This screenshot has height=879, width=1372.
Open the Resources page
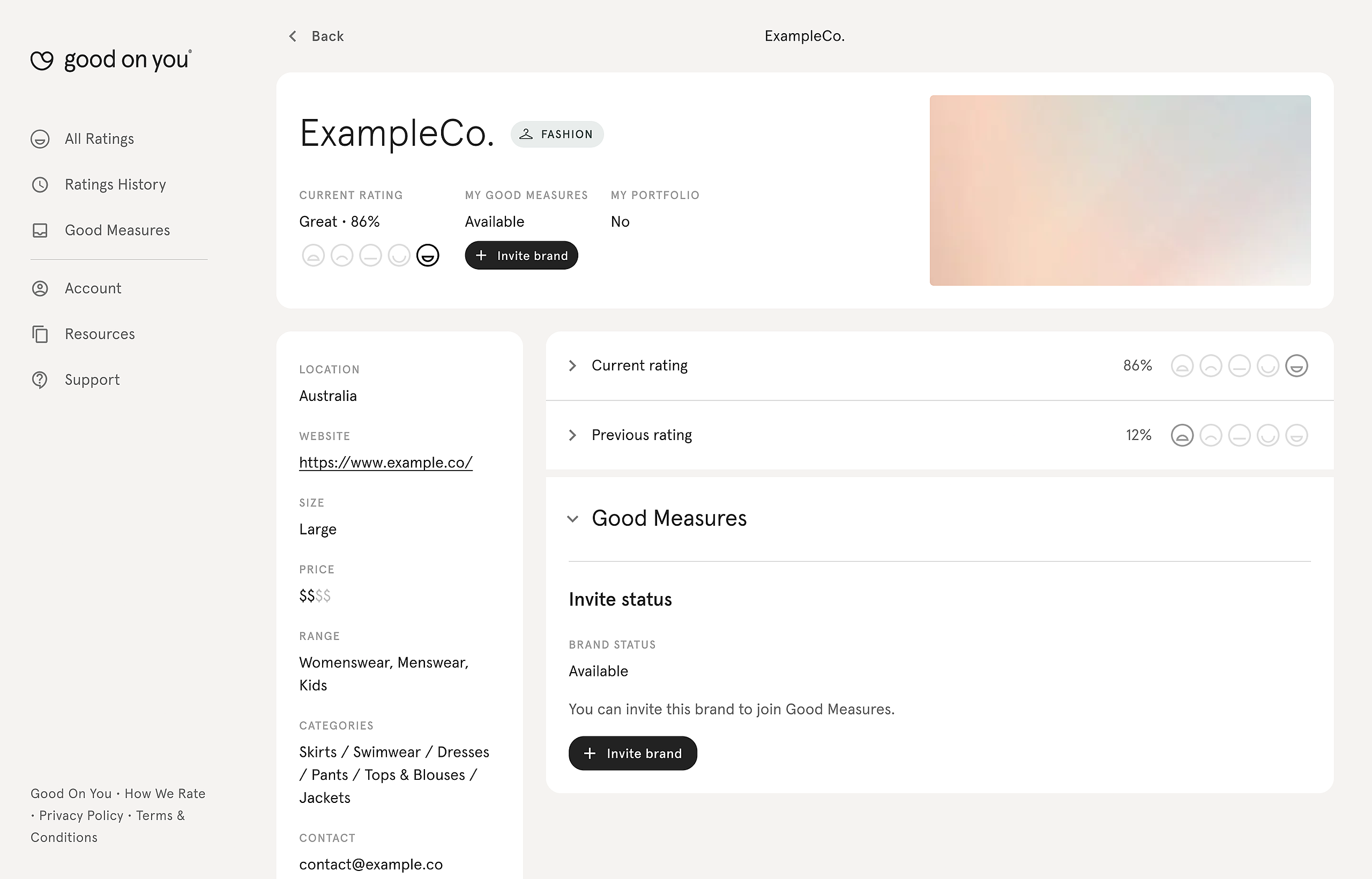click(x=100, y=334)
